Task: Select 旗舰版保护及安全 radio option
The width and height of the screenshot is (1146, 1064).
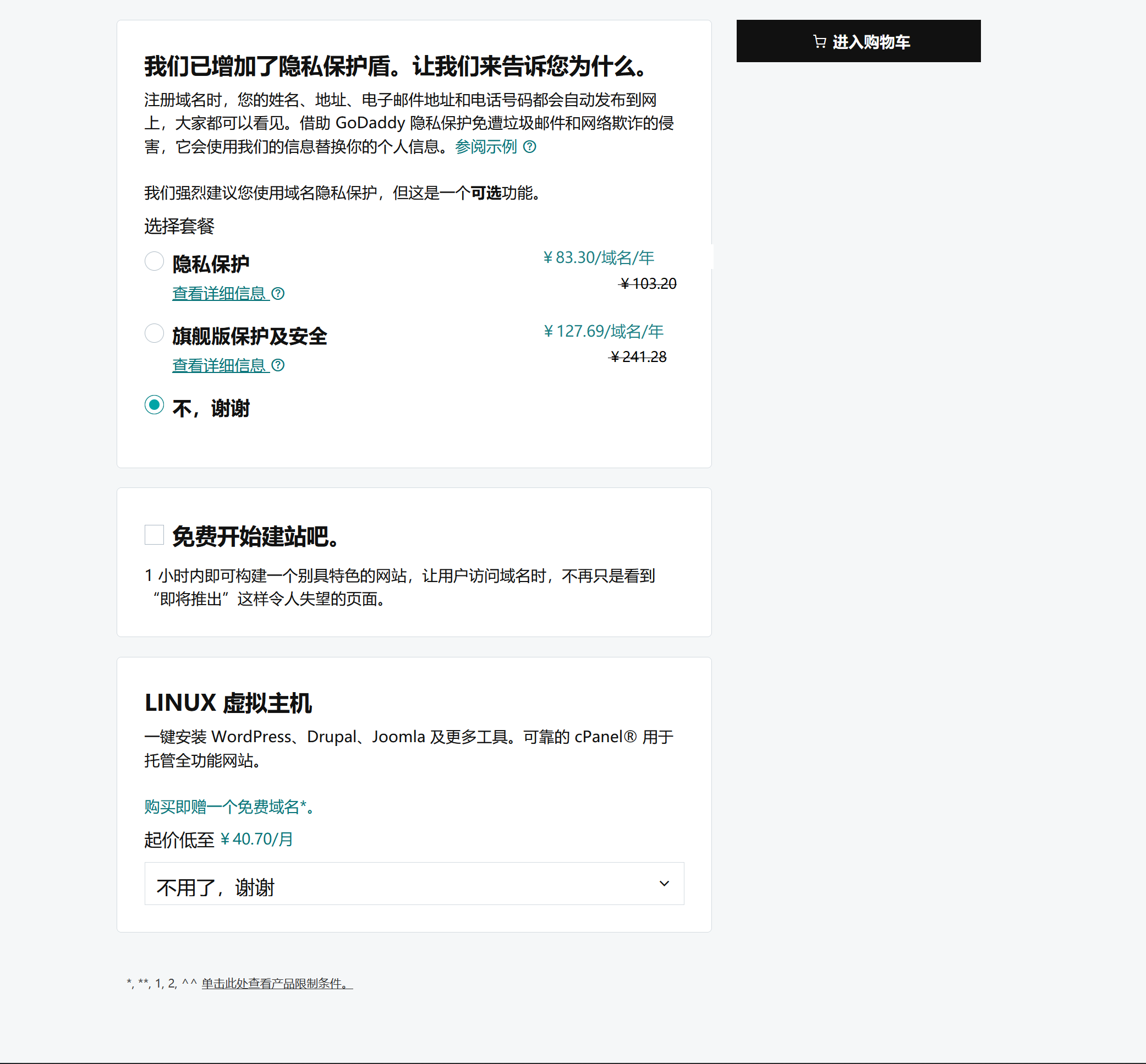Action: (153, 333)
